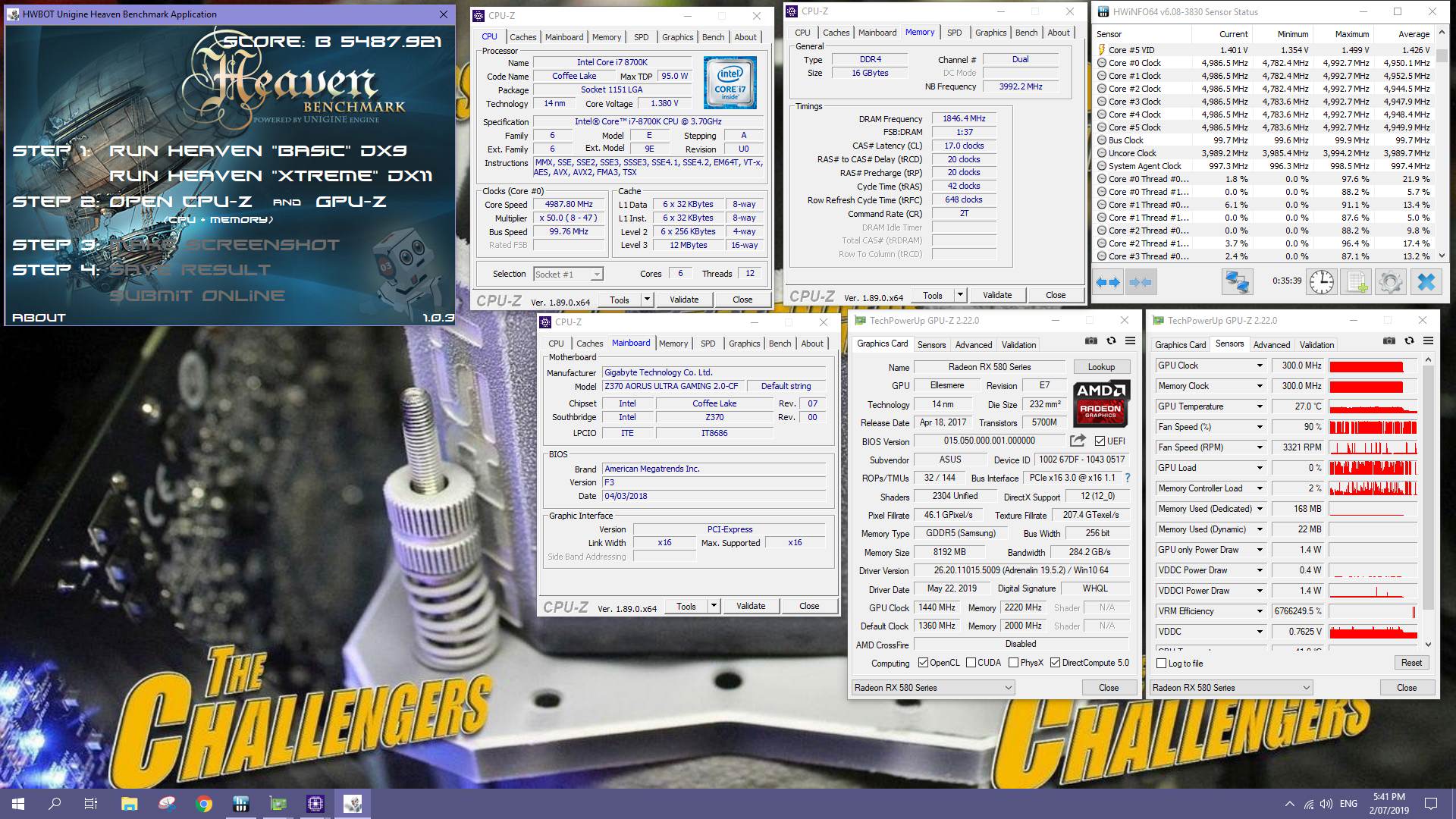Click the Fan Speed (%) red graph
Image resolution: width=1456 pixels, height=819 pixels.
tap(1373, 427)
